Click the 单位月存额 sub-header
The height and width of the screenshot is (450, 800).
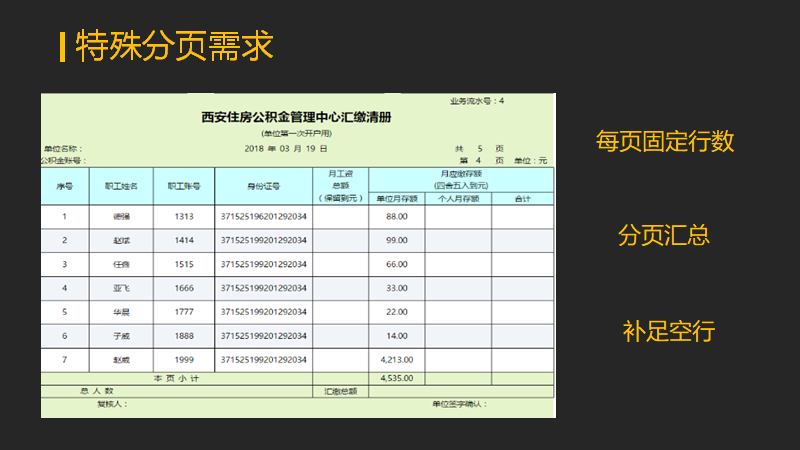397,198
